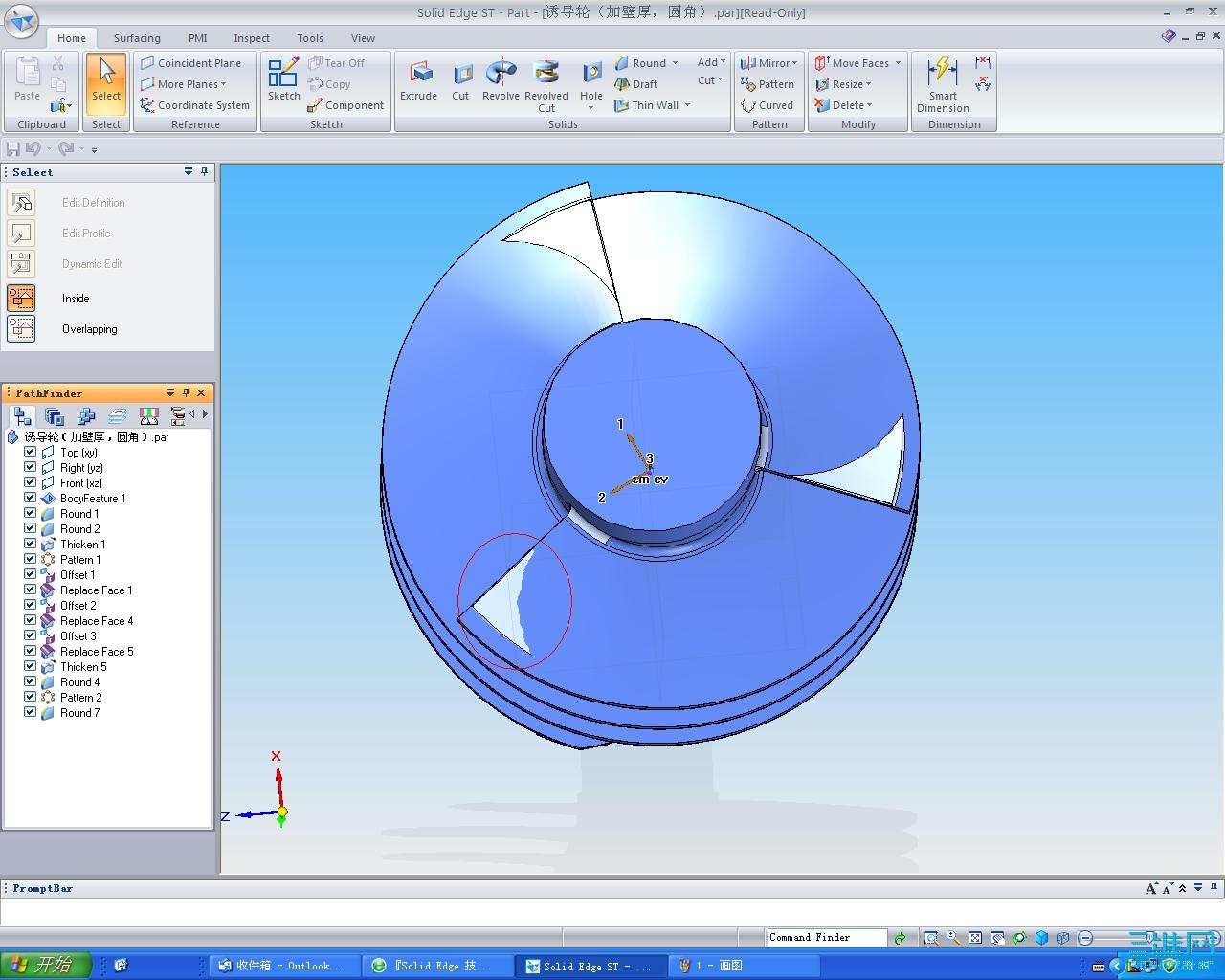Click the Zoom magnifier icon in status bar
1225x980 pixels.
tap(953, 938)
